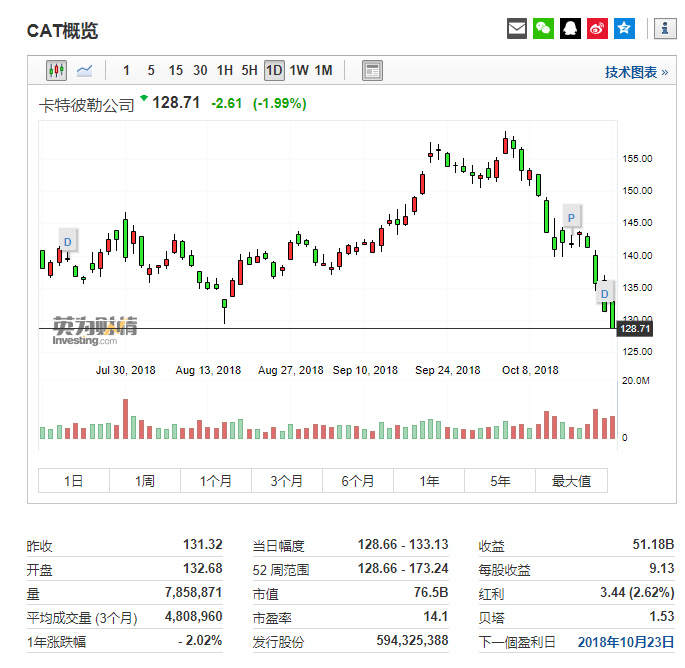The width and height of the screenshot is (685, 668).
Task: Click the 市盈率 value 14.1
Action: click(436, 616)
